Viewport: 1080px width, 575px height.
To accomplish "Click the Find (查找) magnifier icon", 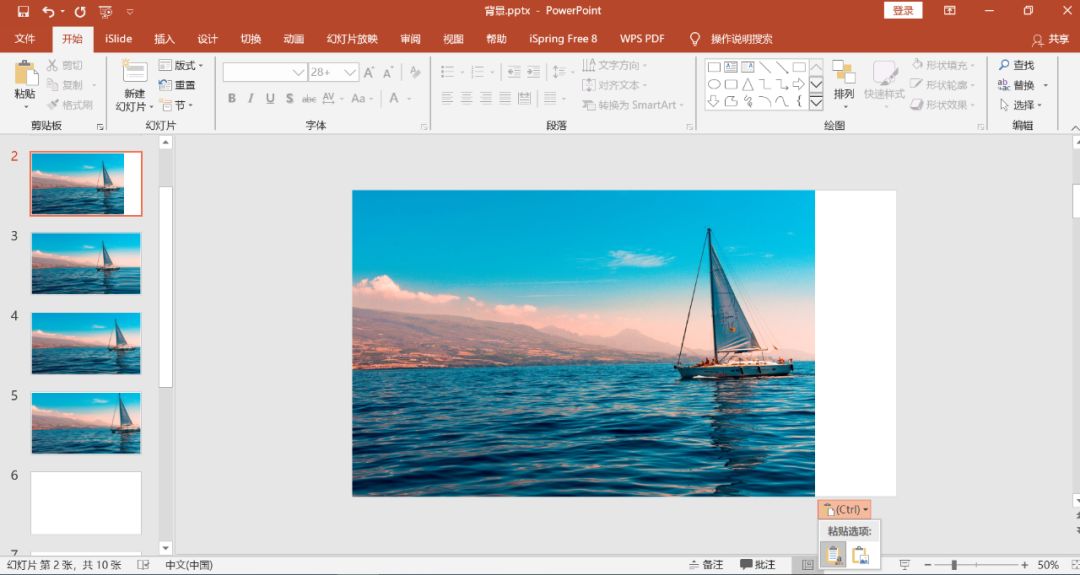I will pyautogui.click(x=1004, y=65).
